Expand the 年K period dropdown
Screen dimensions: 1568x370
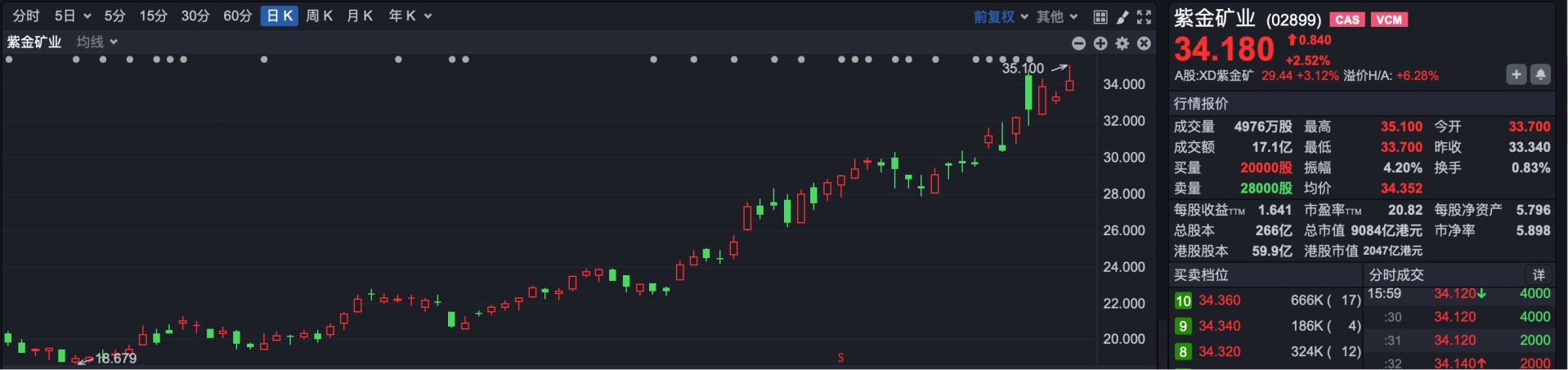pos(410,16)
